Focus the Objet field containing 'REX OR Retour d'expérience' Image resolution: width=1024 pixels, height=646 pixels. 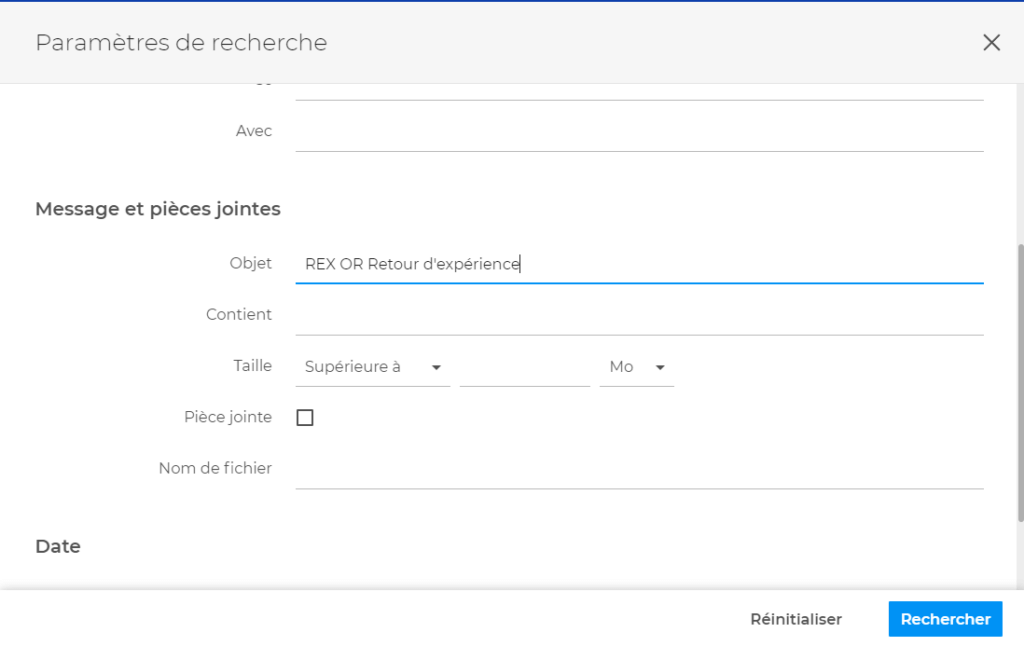click(x=640, y=264)
